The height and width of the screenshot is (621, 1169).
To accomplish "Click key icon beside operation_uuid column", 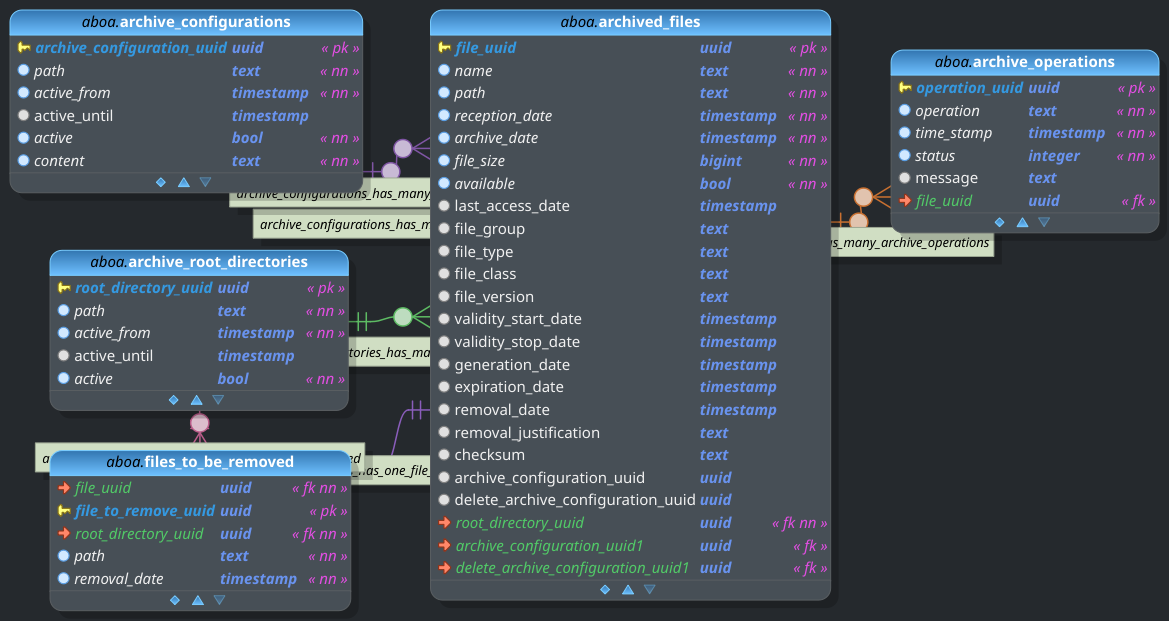I will [x=905, y=88].
